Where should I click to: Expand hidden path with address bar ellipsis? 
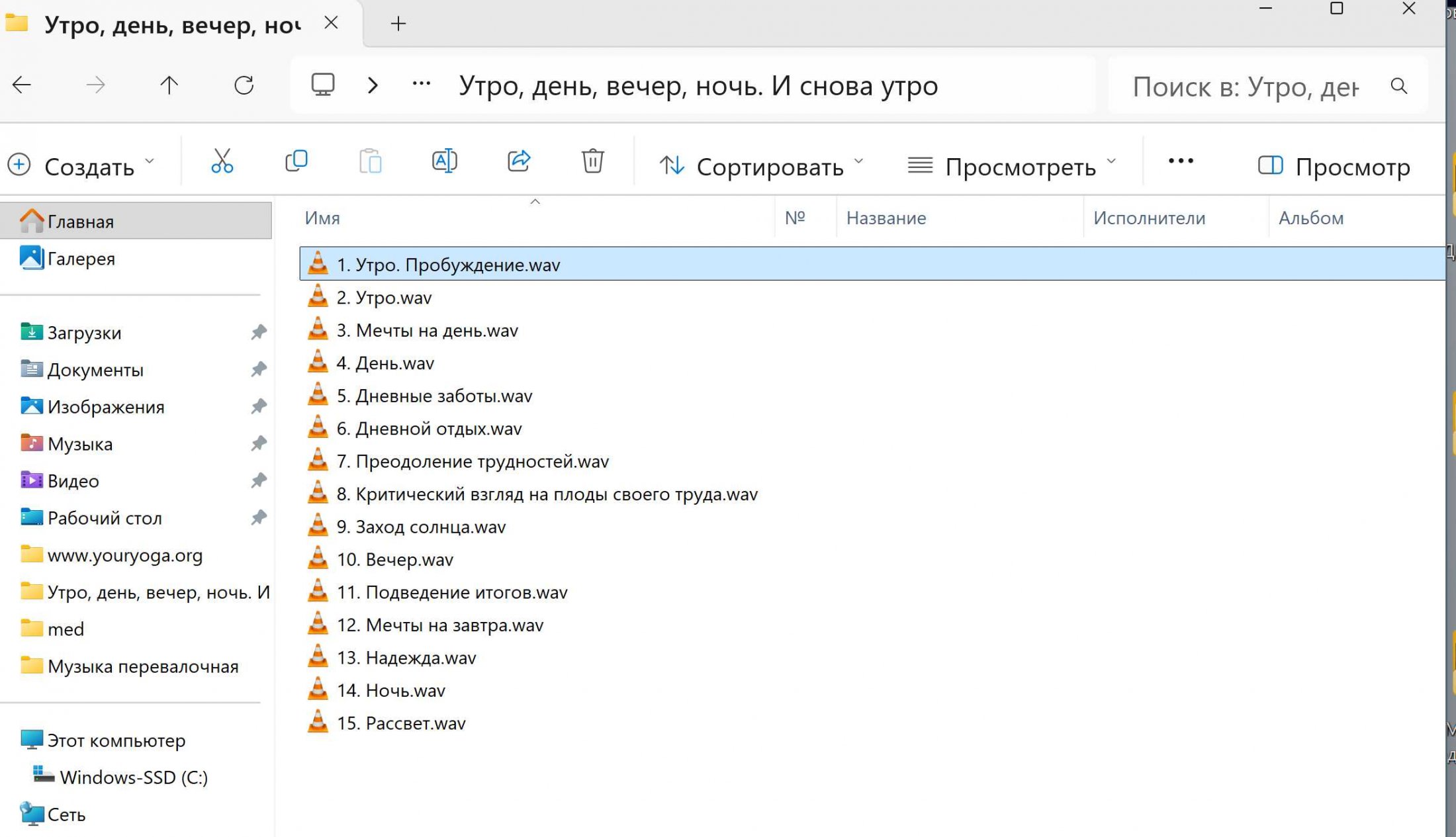(422, 84)
